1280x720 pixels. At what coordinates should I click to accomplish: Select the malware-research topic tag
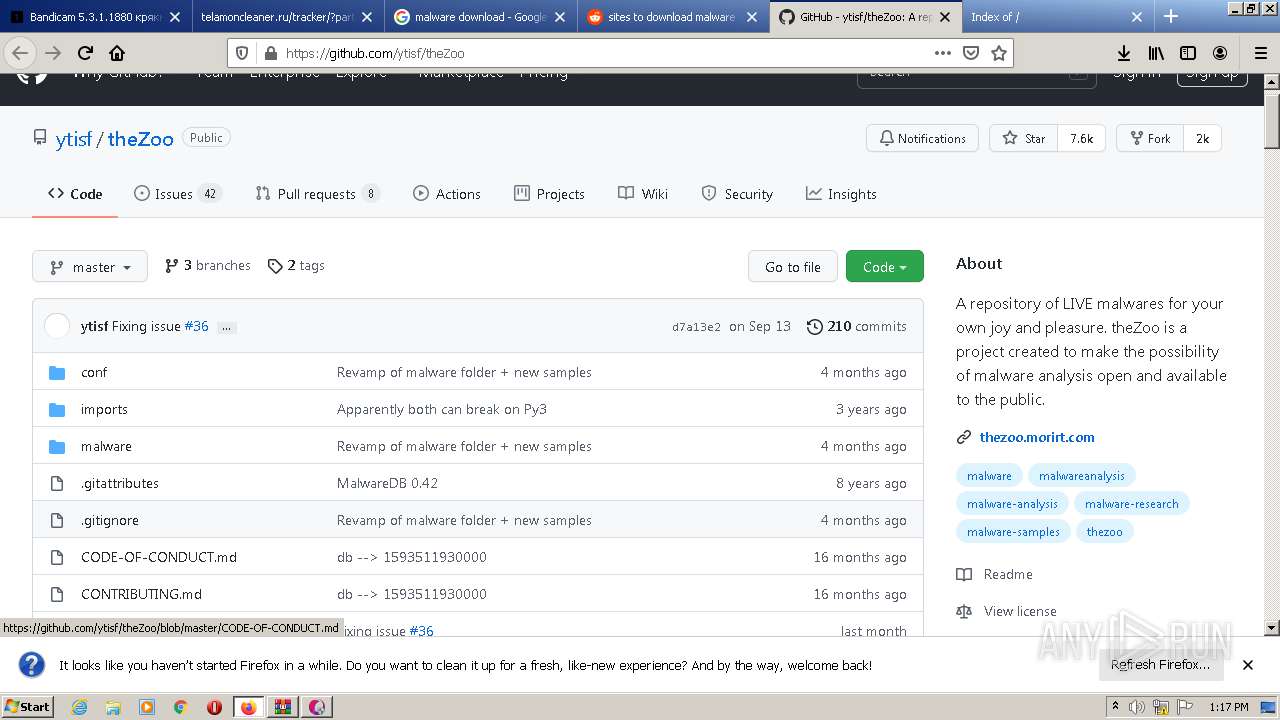(x=1132, y=504)
